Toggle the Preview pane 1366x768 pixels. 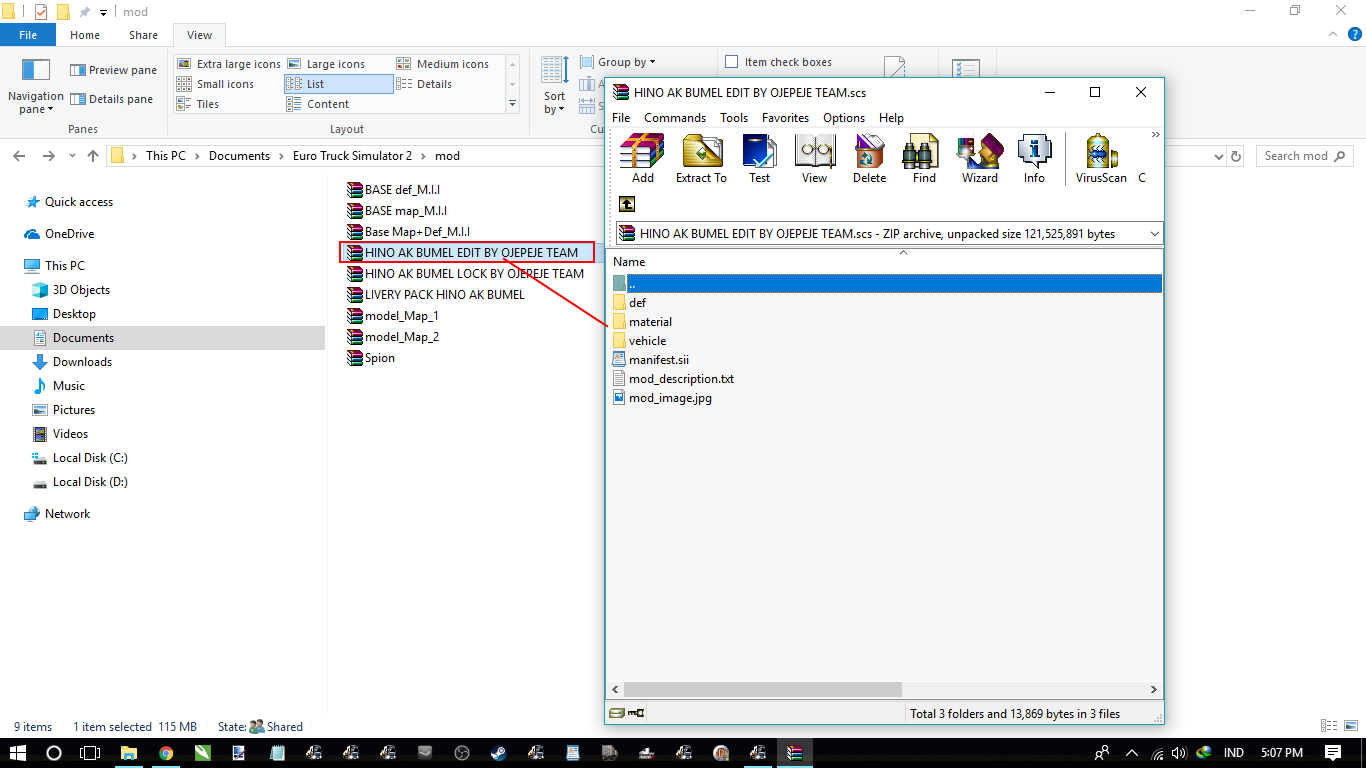113,70
